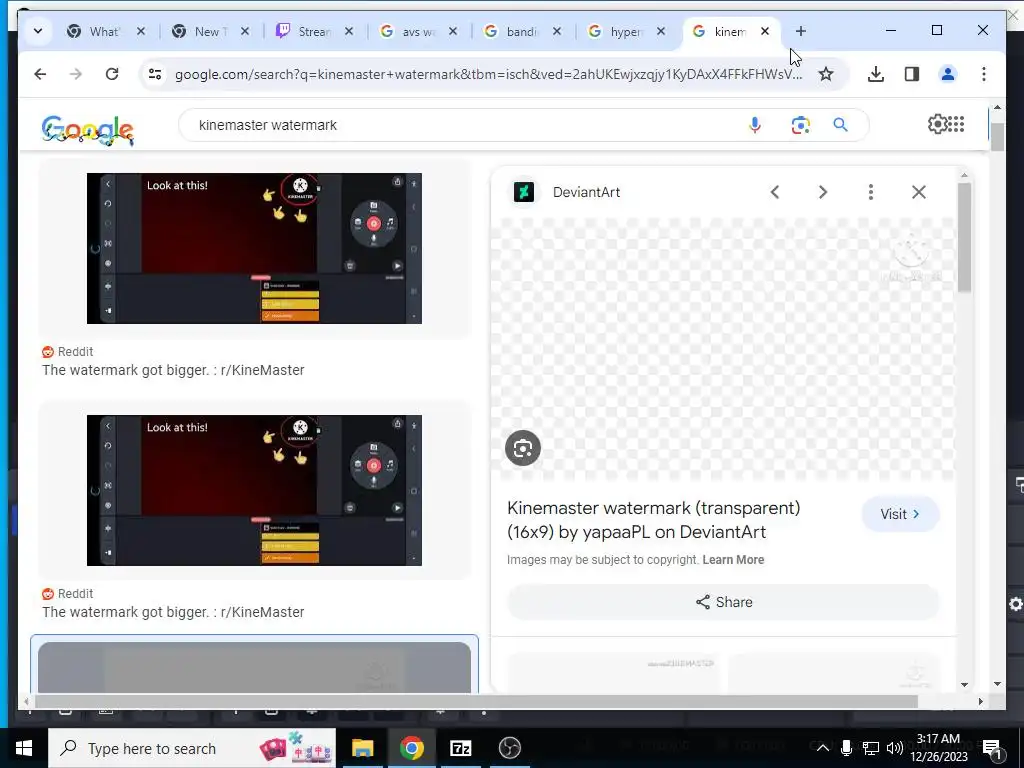This screenshot has width=1024, height=768.
Task: Click the horizontal scrollbar at window bottom
Action: 477,701
